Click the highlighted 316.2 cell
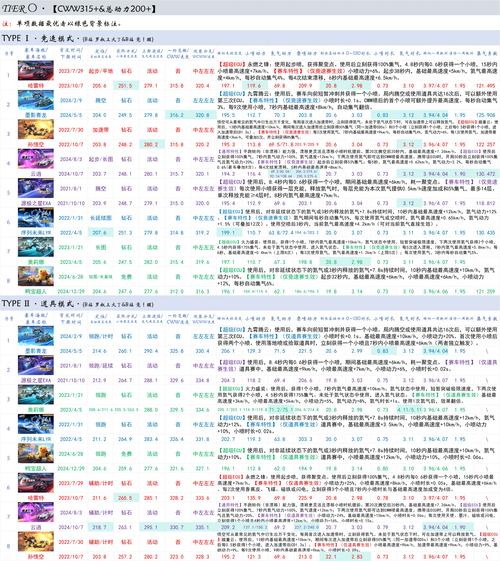 177,115
